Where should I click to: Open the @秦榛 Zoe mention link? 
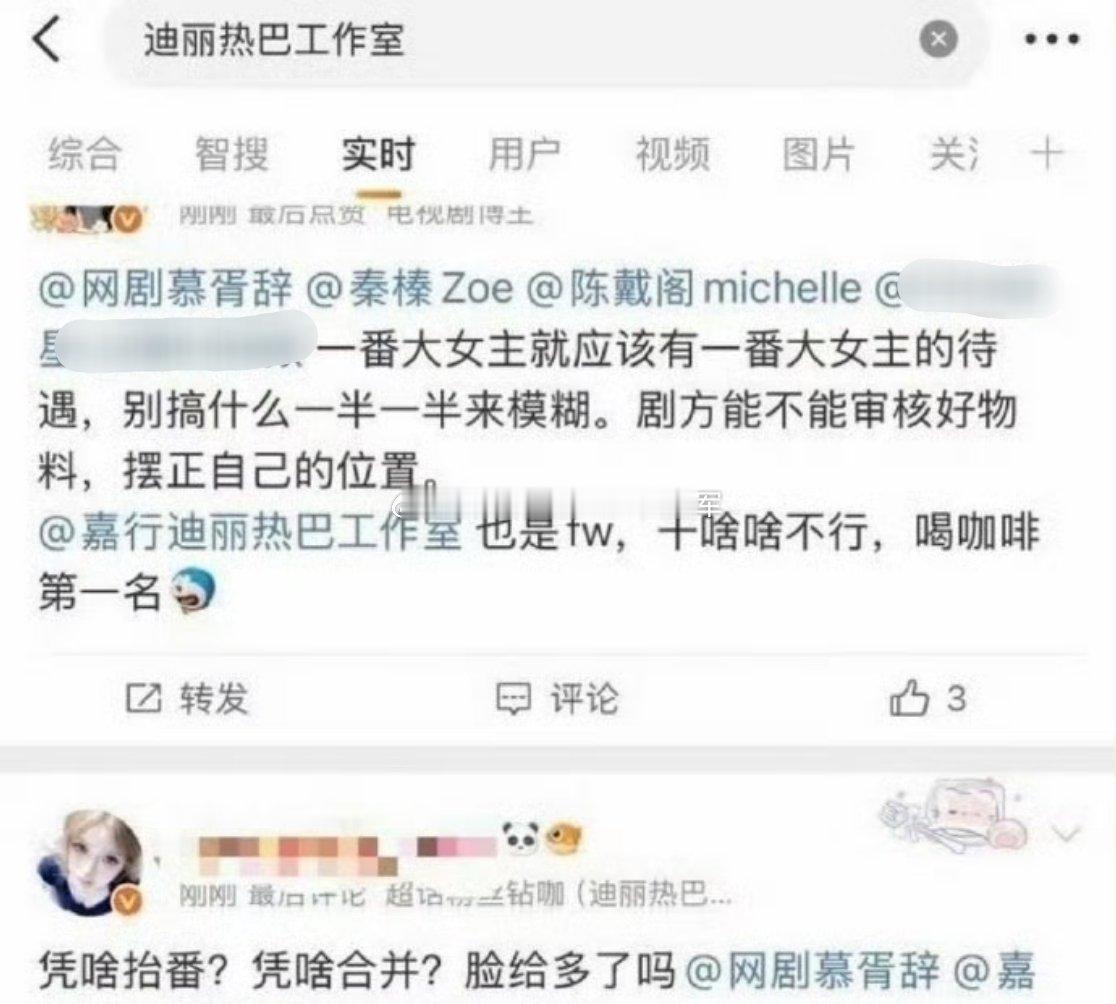(x=410, y=288)
